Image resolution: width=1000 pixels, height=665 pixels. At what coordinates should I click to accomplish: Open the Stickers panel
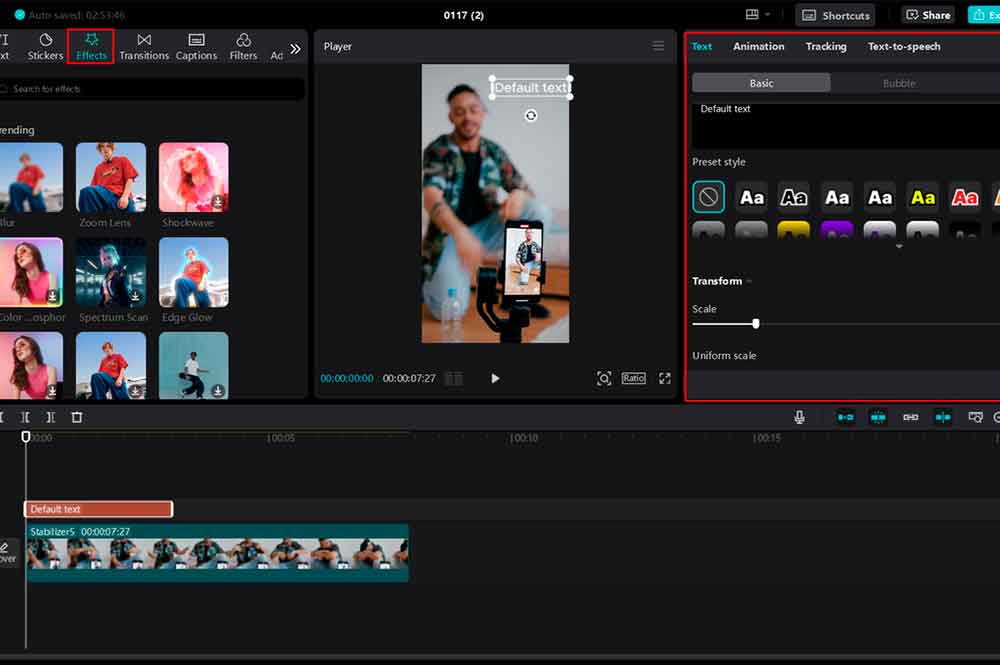45,47
